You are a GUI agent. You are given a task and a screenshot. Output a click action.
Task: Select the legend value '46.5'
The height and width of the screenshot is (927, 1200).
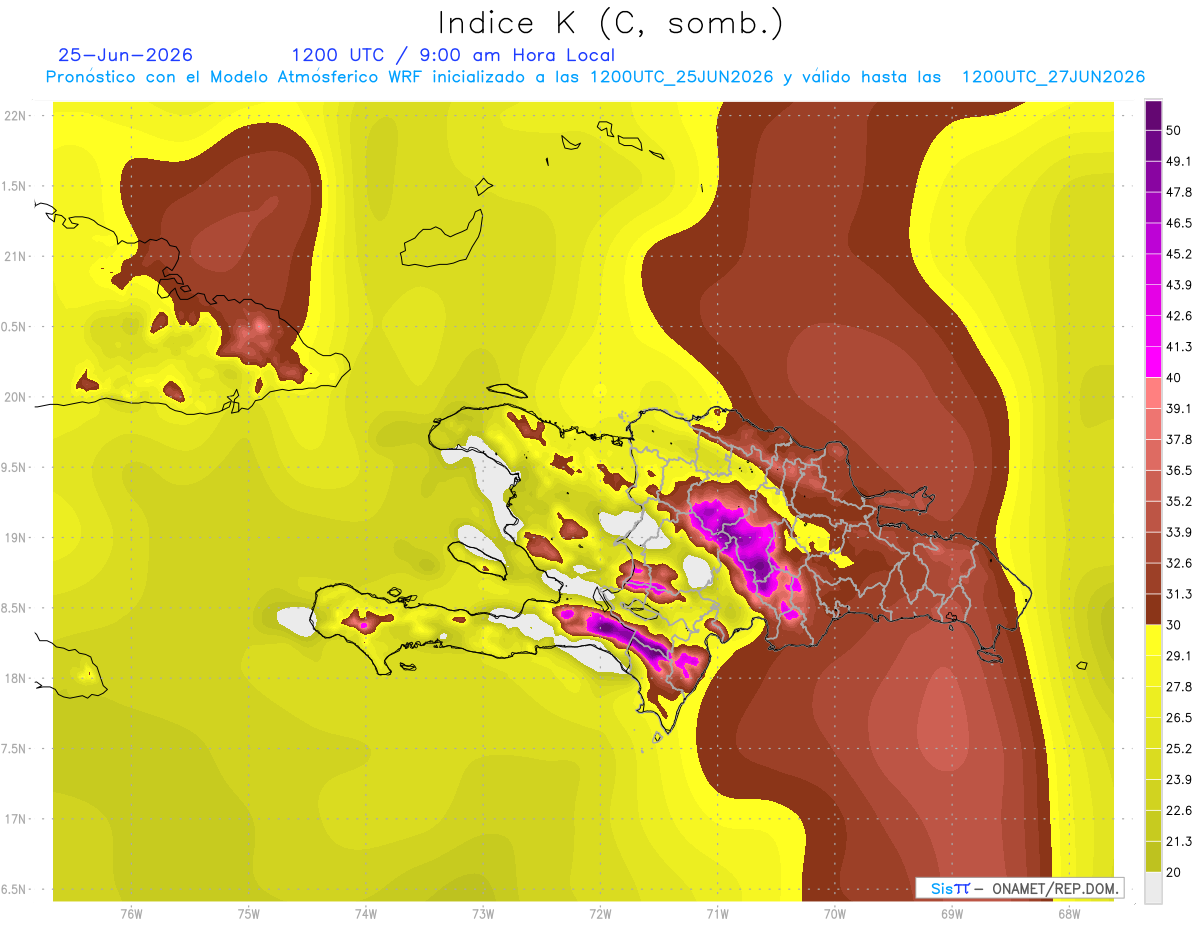[1178, 223]
